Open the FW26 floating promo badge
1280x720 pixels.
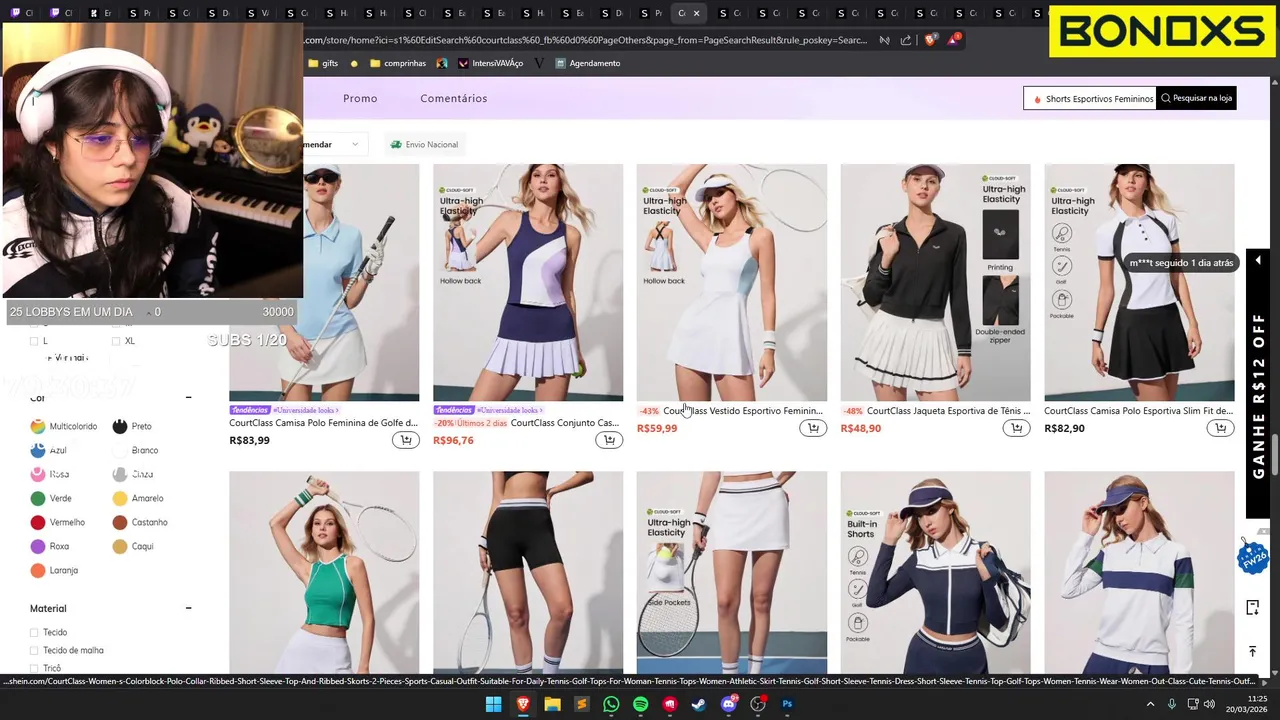(x=1253, y=557)
